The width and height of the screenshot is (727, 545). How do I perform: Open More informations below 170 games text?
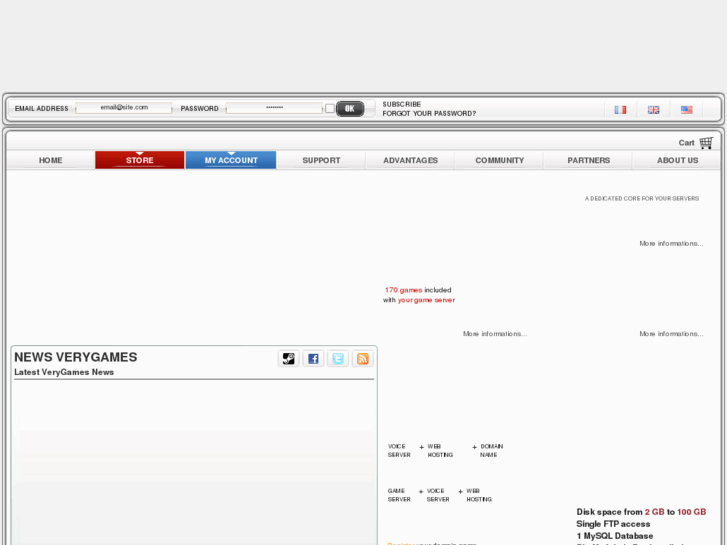click(495, 334)
